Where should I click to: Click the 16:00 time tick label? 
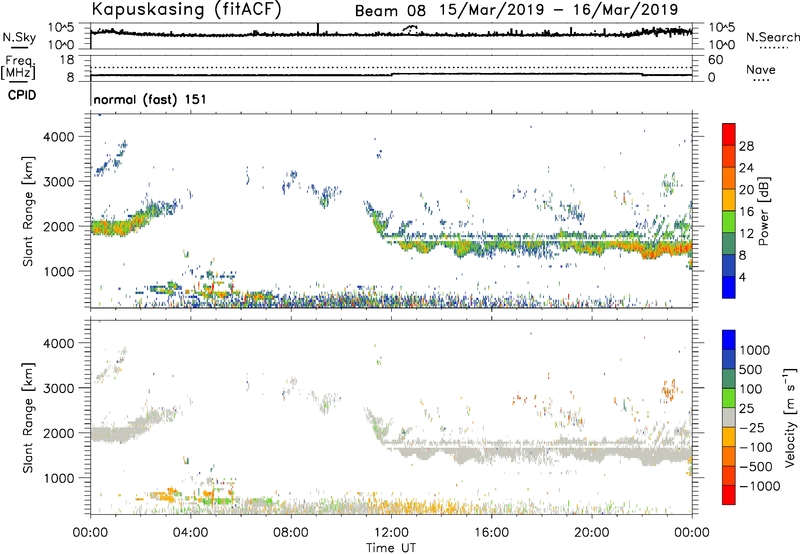491,533
